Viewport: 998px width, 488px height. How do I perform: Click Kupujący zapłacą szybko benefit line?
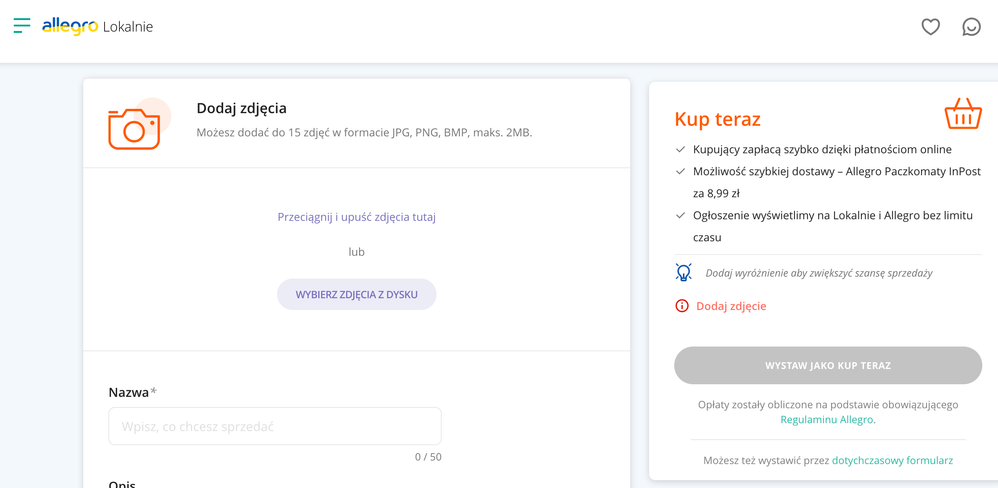point(822,150)
